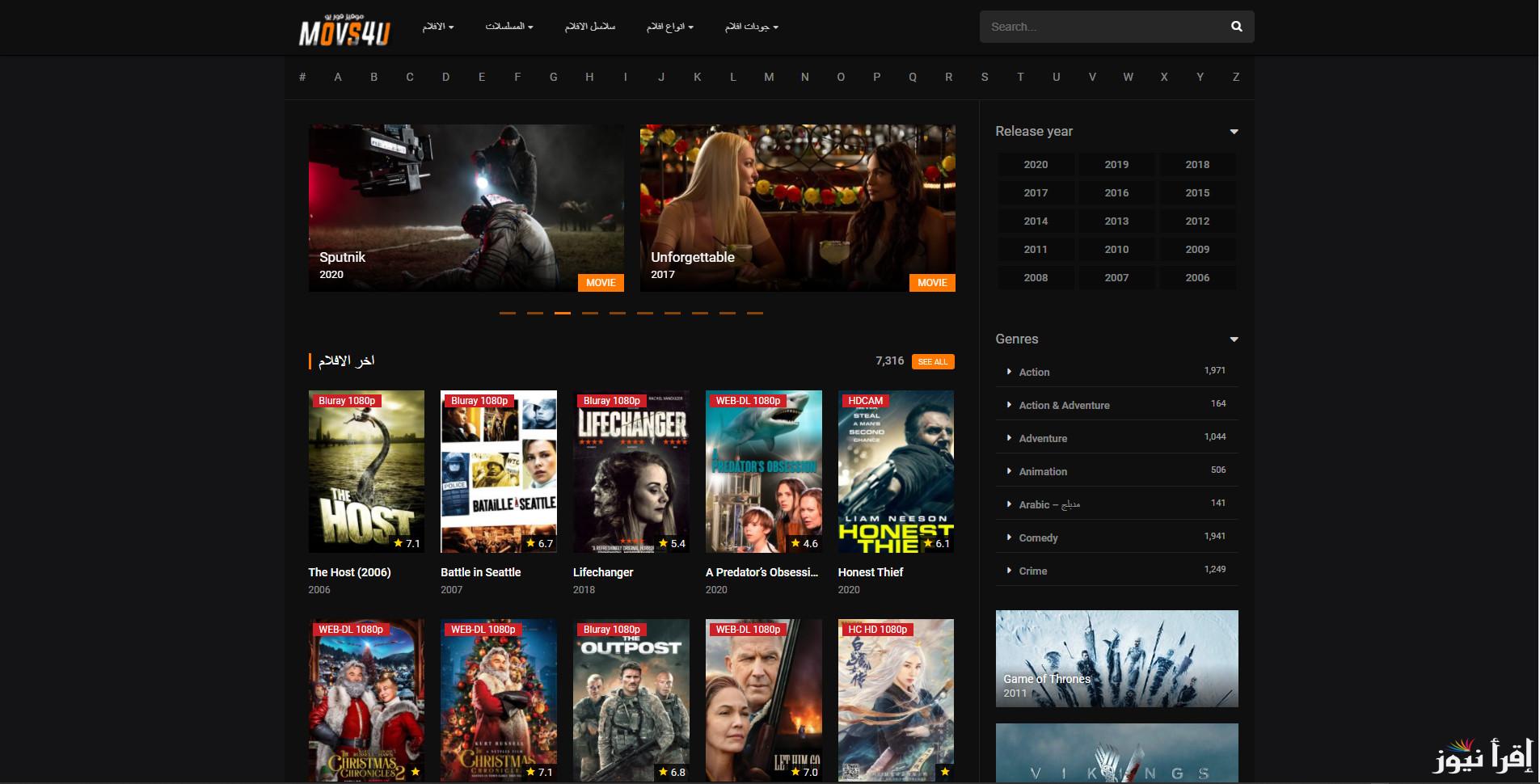Click the Bluray 1080p badge on Lifechanger
Image resolution: width=1540 pixels, height=784 pixels.
click(611, 401)
